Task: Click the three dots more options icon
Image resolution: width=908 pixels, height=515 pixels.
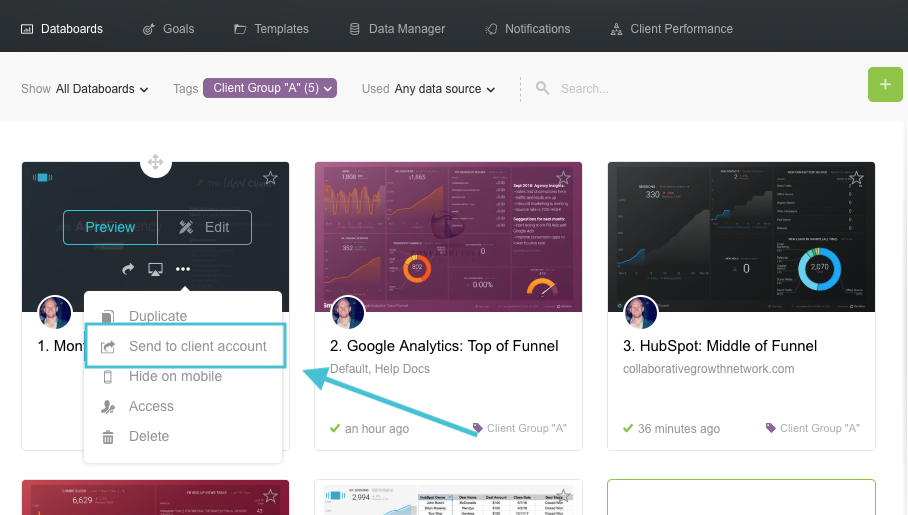Action: [182, 269]
